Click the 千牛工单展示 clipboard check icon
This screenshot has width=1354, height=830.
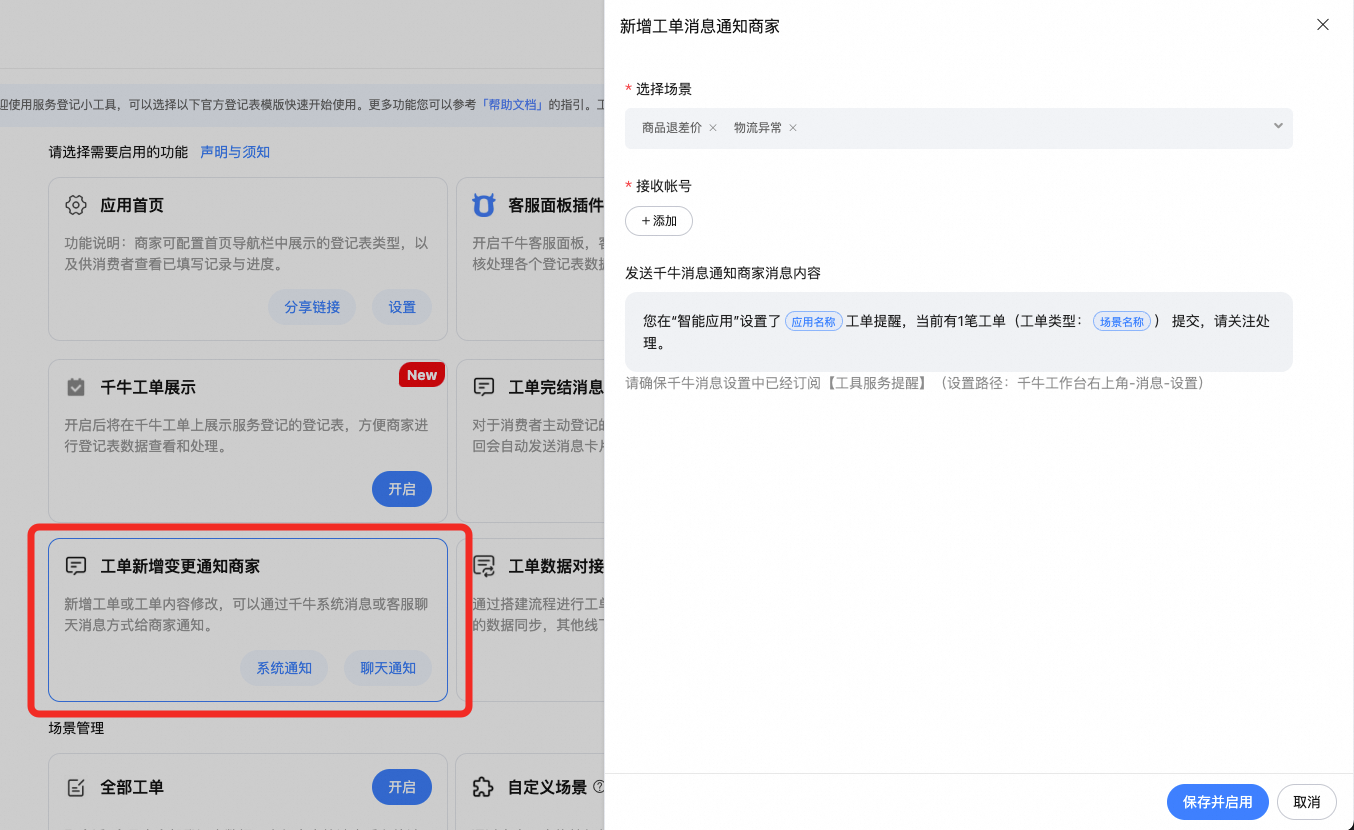(x=76, y=387)
